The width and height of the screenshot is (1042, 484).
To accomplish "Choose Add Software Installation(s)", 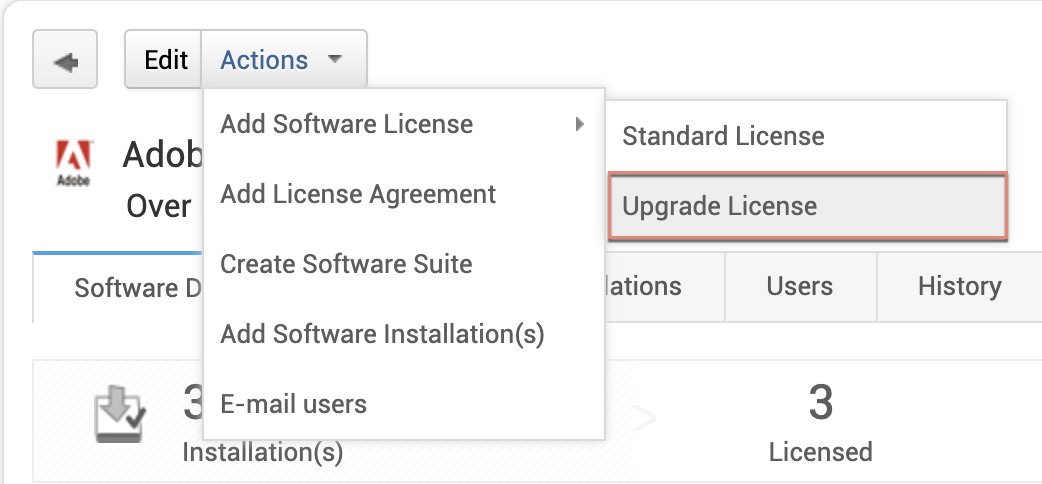I will [382, 334].
